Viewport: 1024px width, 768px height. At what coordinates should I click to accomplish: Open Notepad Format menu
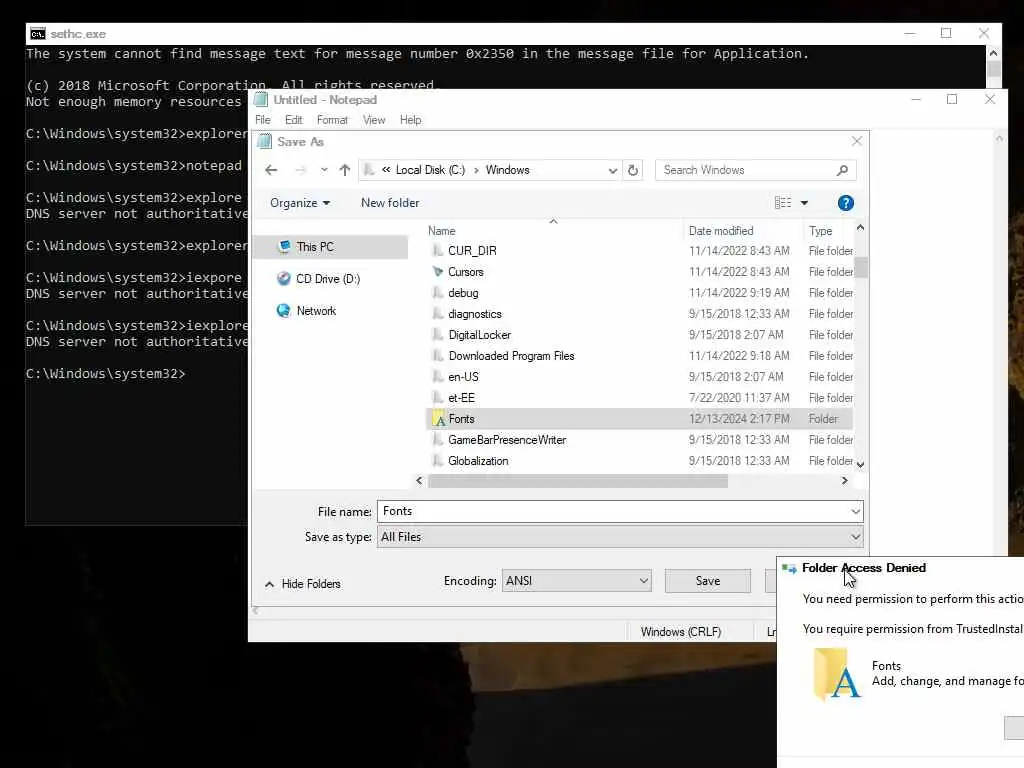coord(332,120)
